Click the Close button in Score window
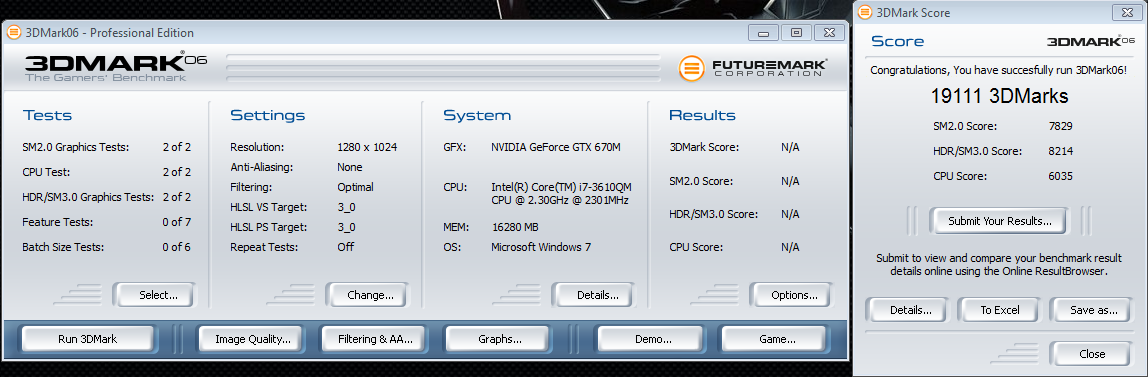Screen dimensions: 1148x377 pyautogui.click(x=1092, y=354)
